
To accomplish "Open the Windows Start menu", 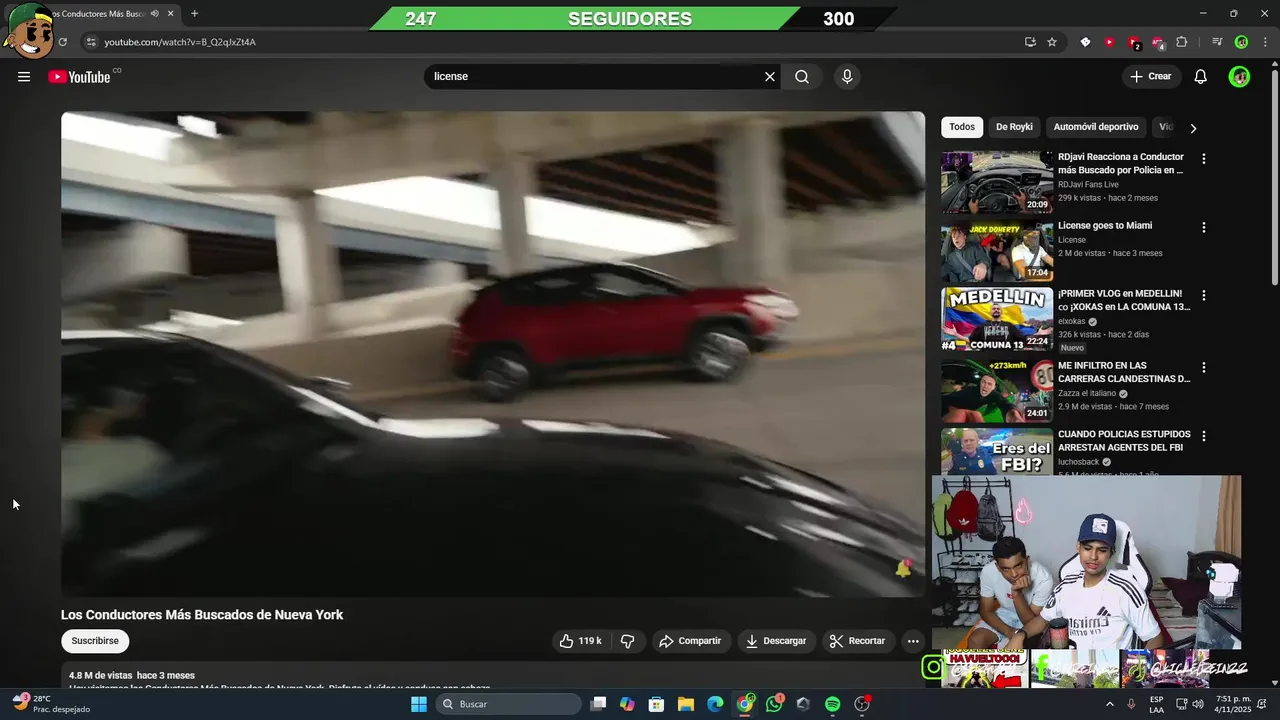I will pos(419,704).
